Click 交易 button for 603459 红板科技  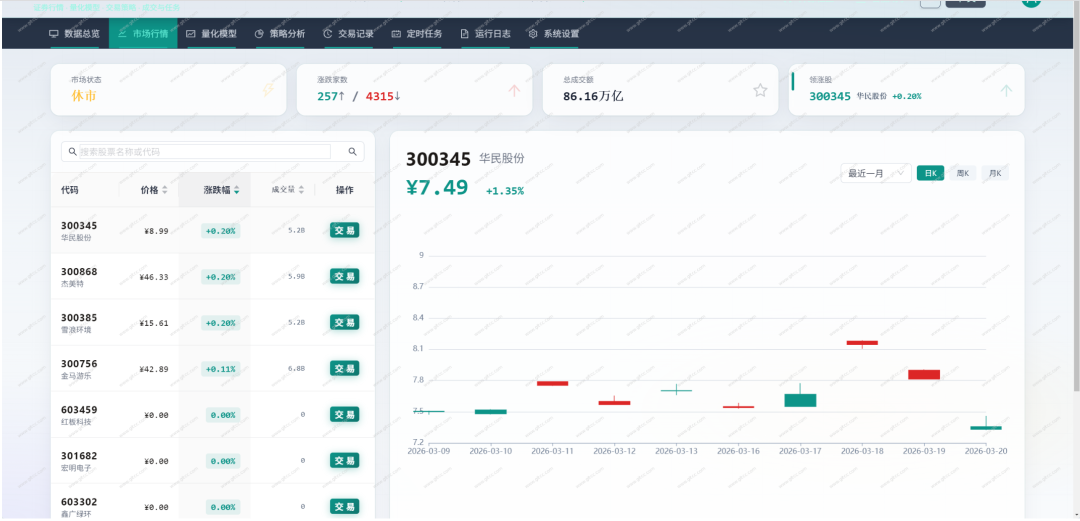pyautogui.click(x=344, y=414)
